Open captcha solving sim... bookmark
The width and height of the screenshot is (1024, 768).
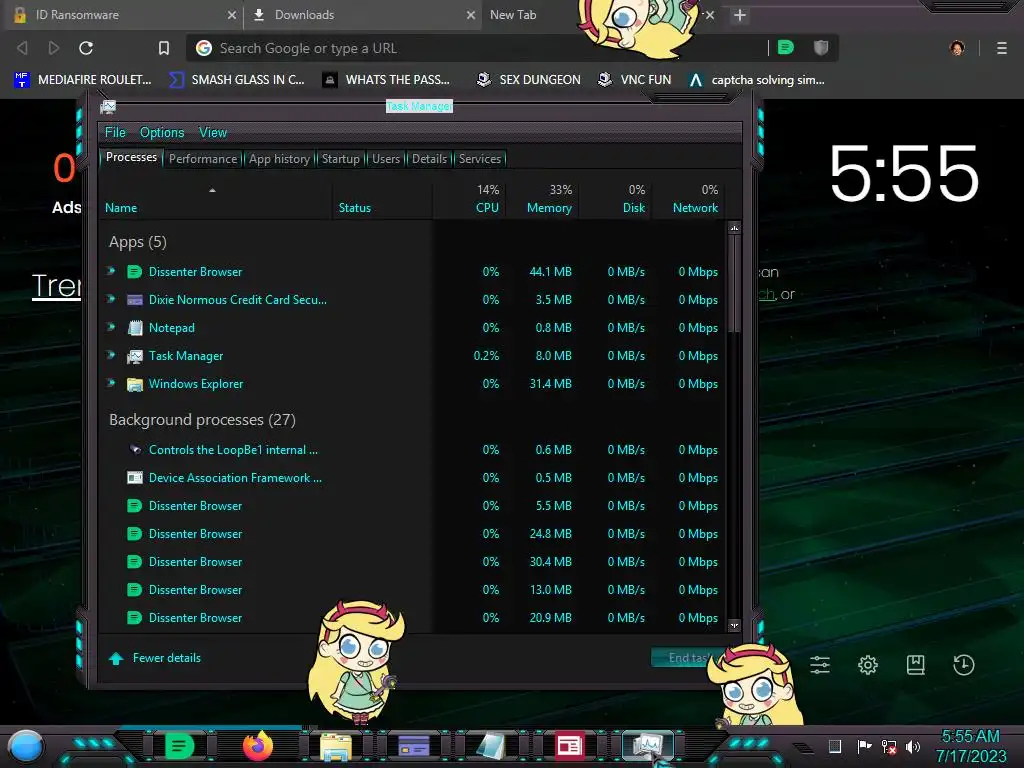[757, 80]
